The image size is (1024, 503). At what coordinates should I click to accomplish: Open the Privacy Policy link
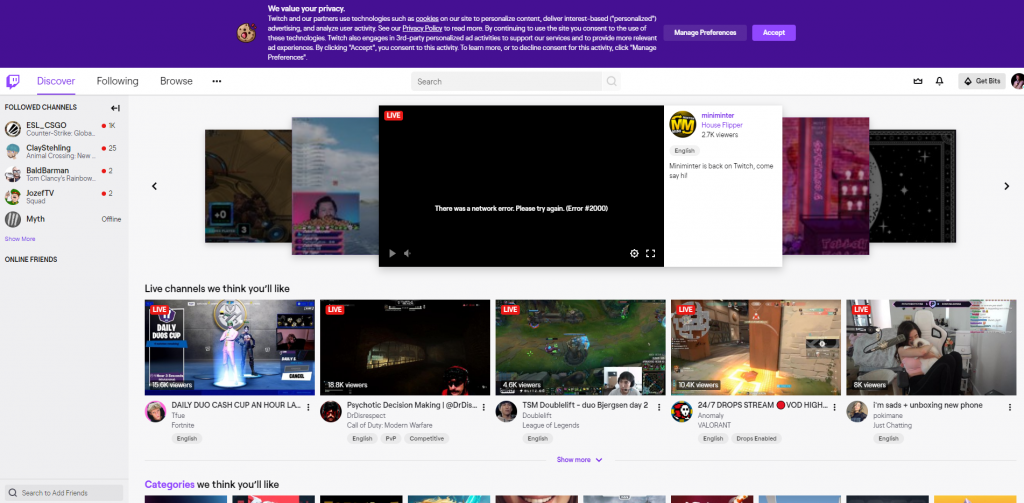click(423, 29)
